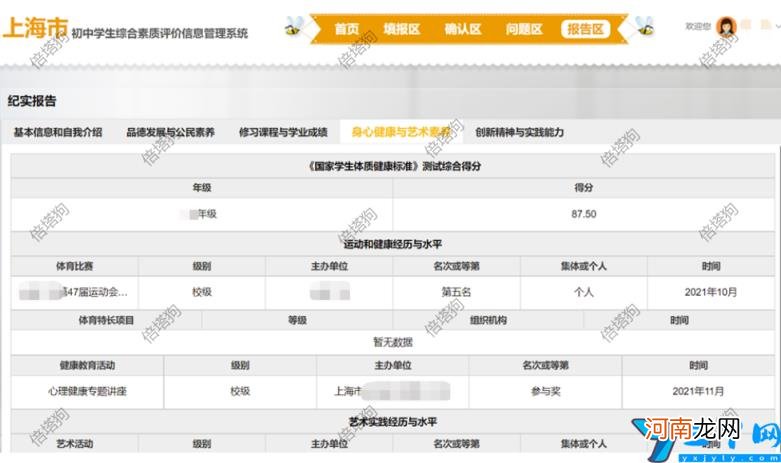
Task: Click the 心理健康专题讲座 entry
Action: pyautogui.click(x=87, y=391)
